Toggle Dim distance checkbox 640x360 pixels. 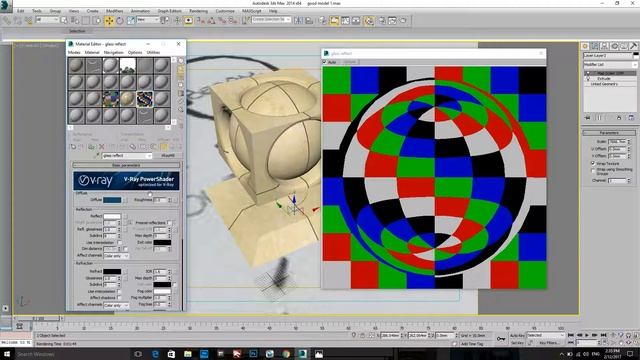[x=125, y=249]
